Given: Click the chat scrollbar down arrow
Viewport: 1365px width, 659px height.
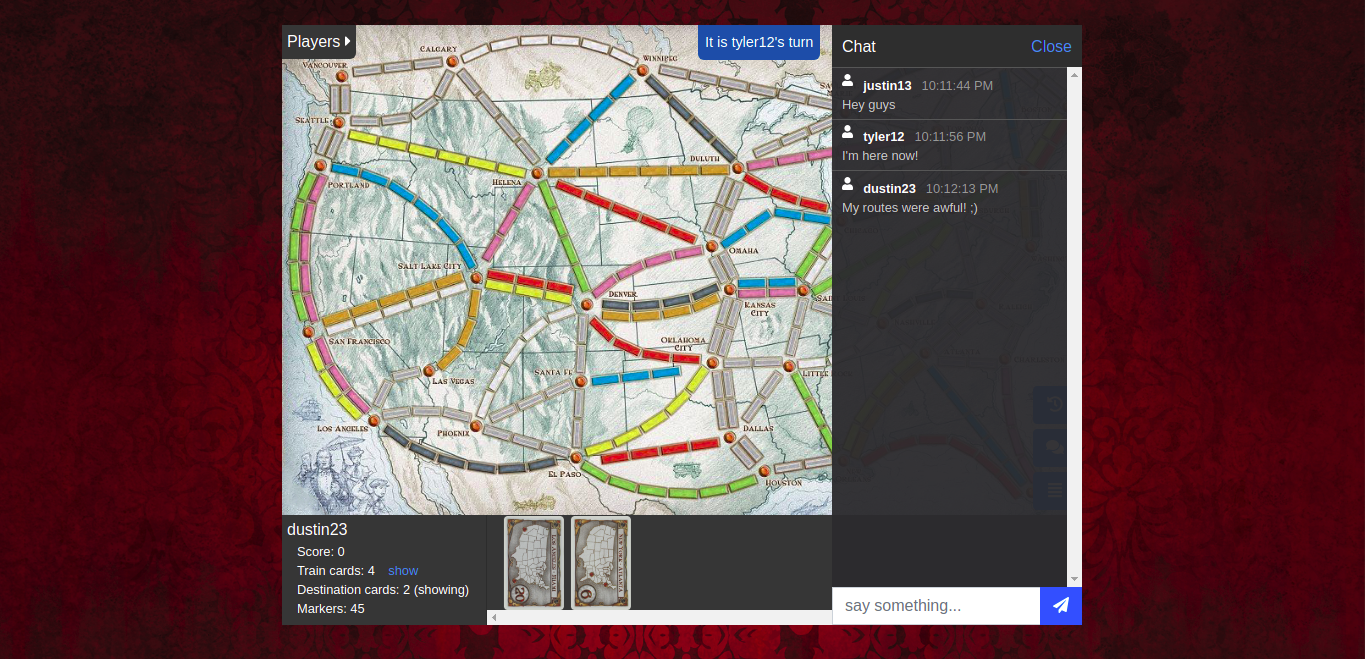Looking at the screenshot, I should (x=1075, y=579).
